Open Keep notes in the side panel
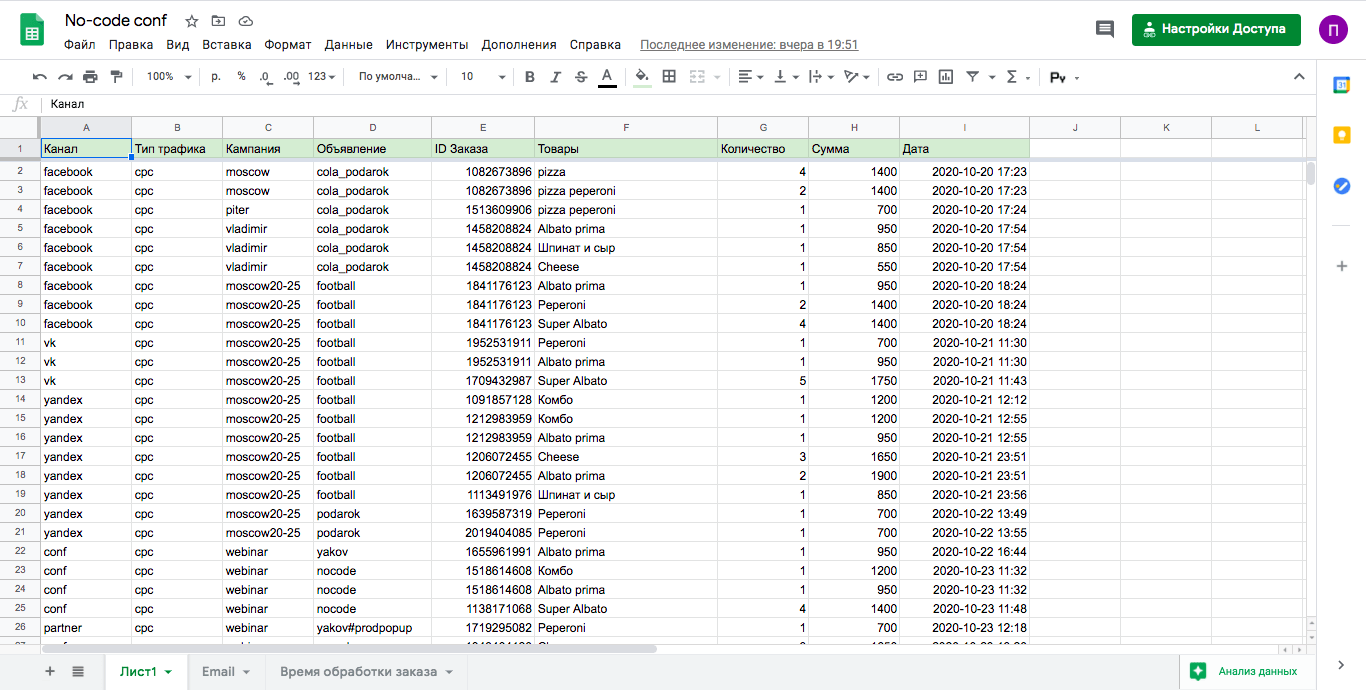This screenshot has width=1366, height=690. coord(1342,135)
